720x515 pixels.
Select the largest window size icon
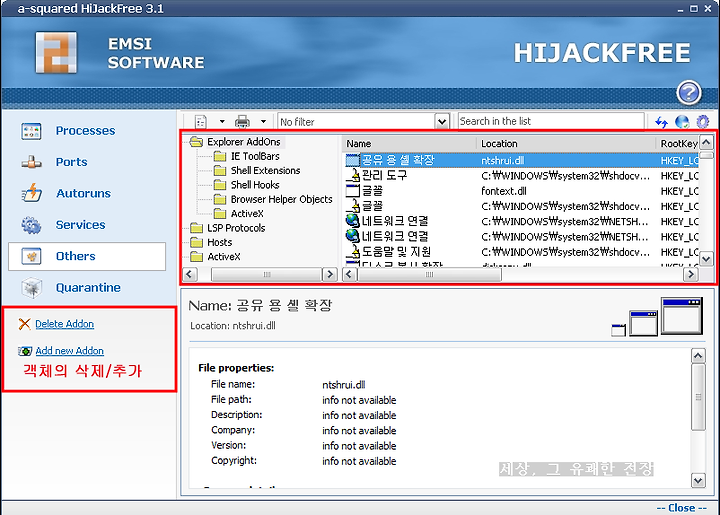point(682,316)
